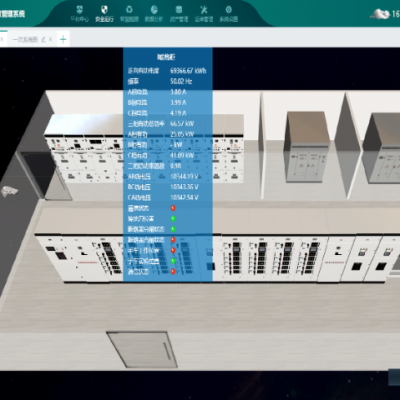Open the 数据分析 pie chart icon
400x400 pixels.
pyautogui.click(x=154, y=10)
